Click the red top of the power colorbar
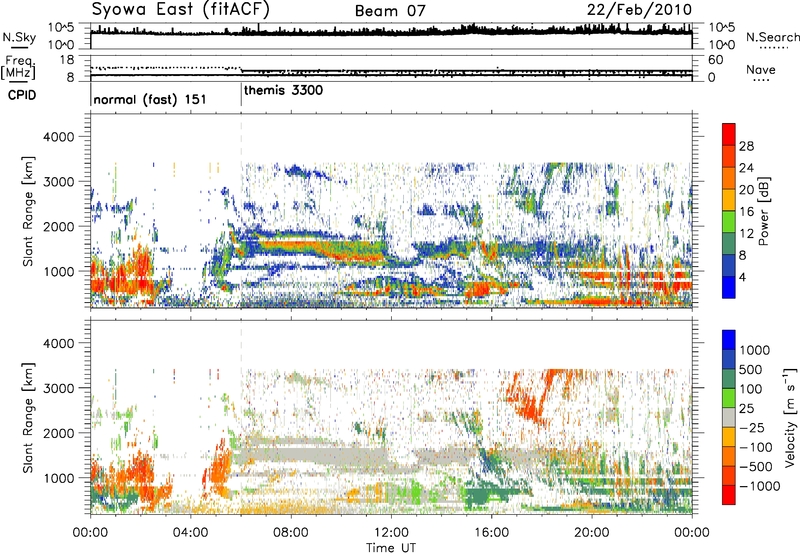The height and width of the screenshot is (554, 800). point(729,134)
